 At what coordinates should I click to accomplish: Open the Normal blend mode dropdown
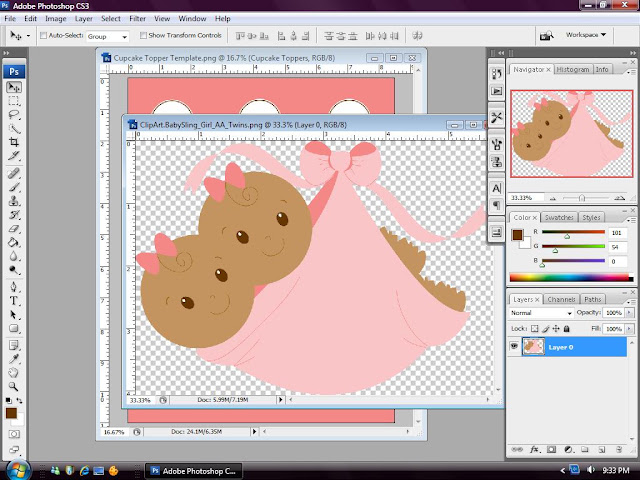(x=541, y=313)
